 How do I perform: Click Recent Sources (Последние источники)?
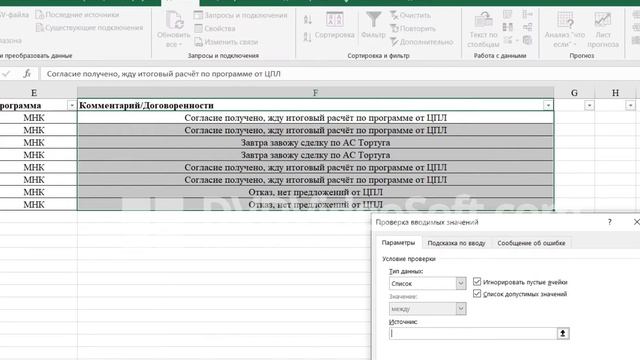point(78,15)
